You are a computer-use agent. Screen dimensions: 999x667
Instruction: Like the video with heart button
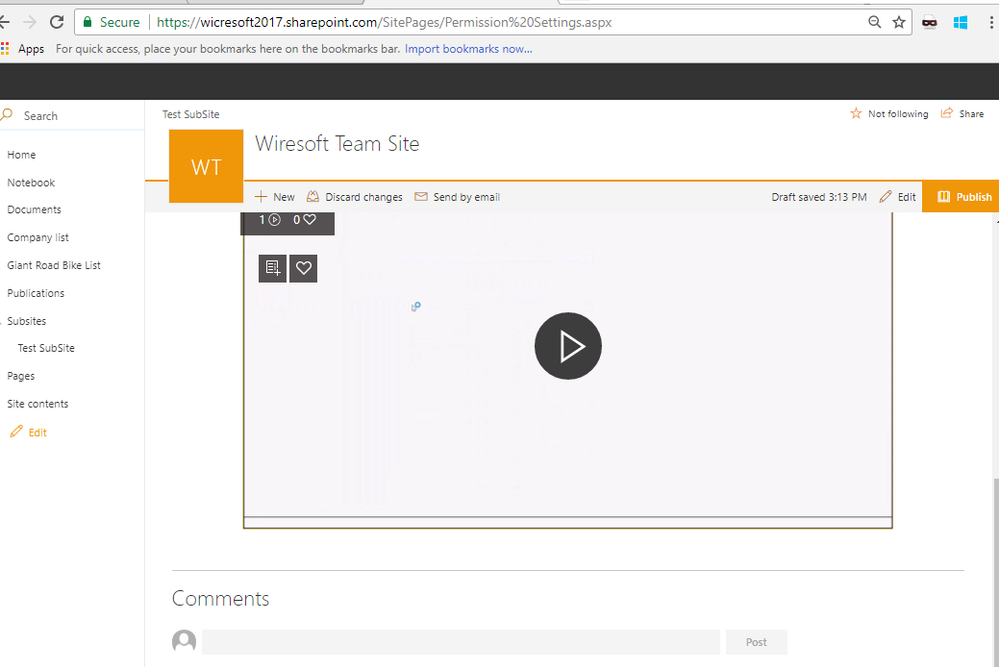pyautogui.click(x=303, y=268)
